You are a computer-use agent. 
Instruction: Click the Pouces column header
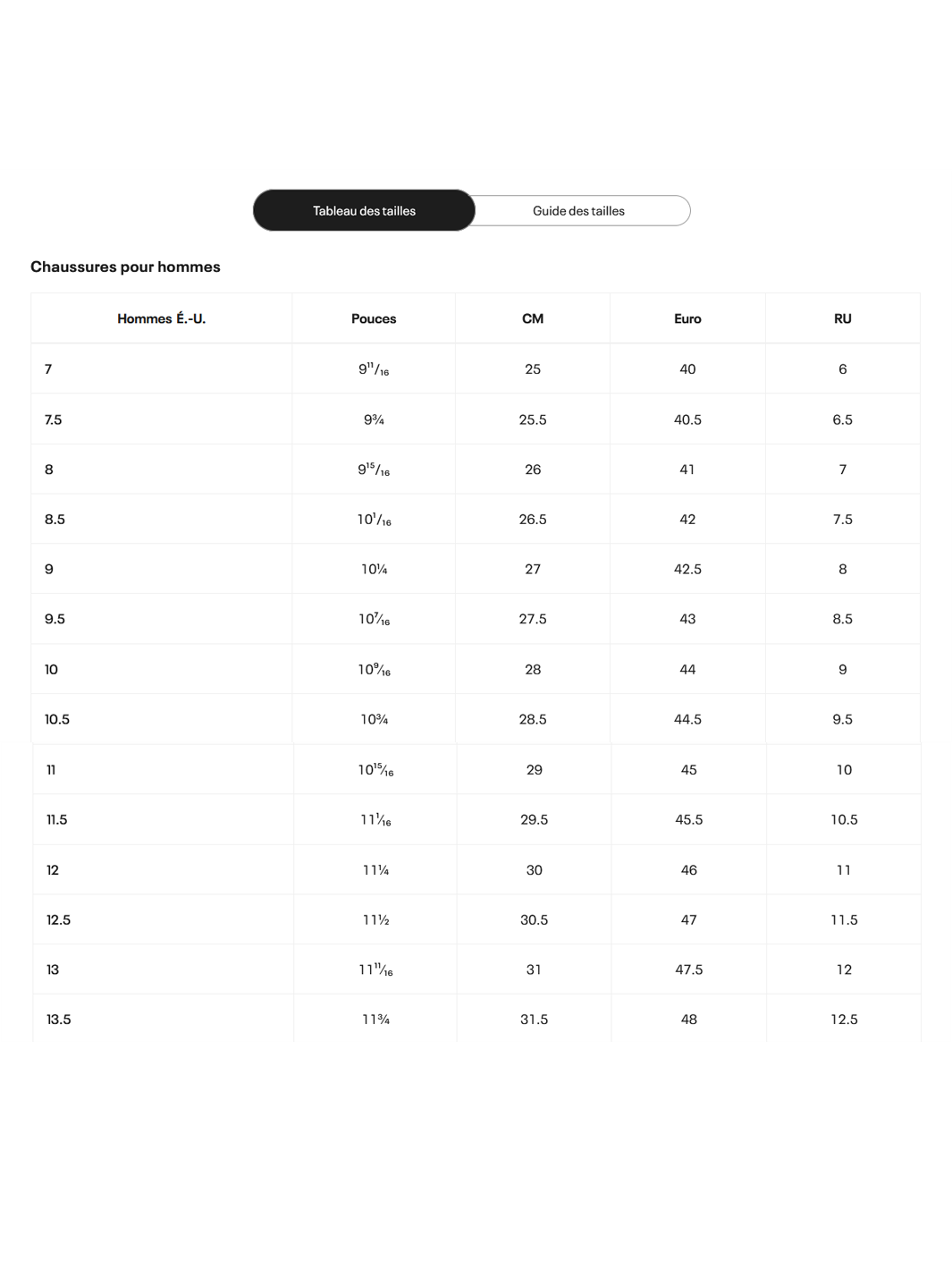pyautogui.click(x=374, y=318)
